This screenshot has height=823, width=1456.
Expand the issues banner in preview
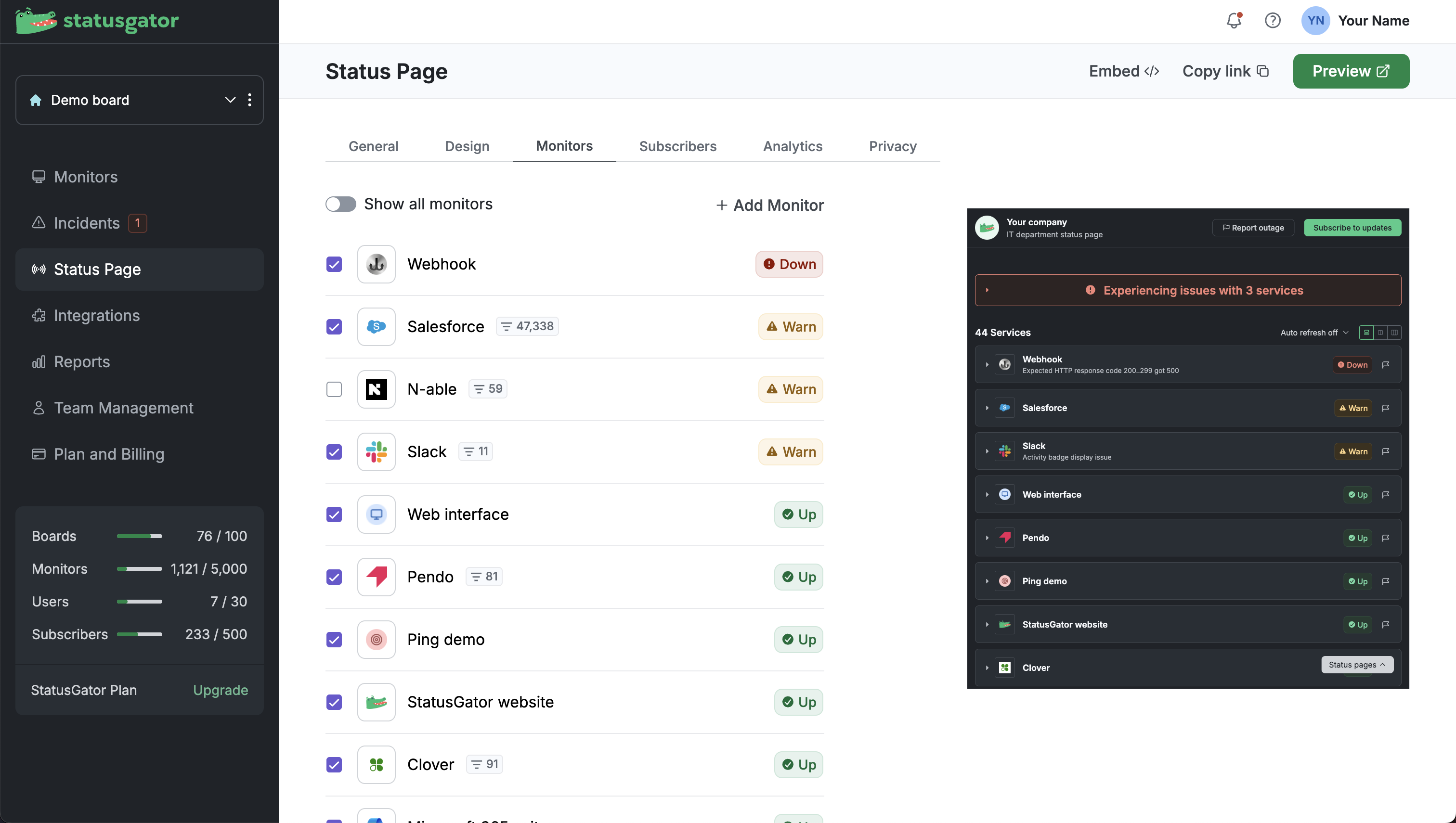coord(987,290)
